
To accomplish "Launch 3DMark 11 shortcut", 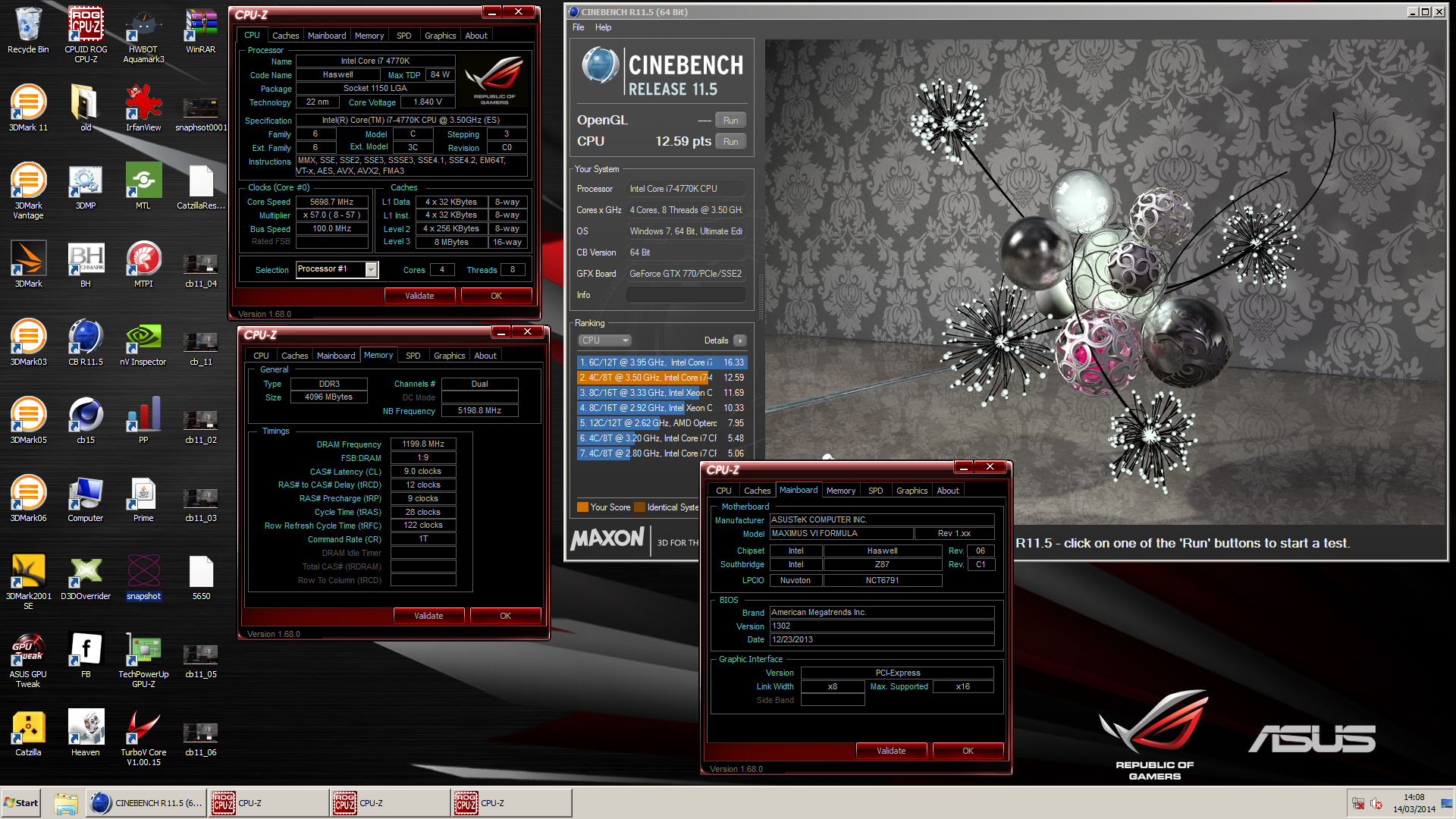I will 28,108.
